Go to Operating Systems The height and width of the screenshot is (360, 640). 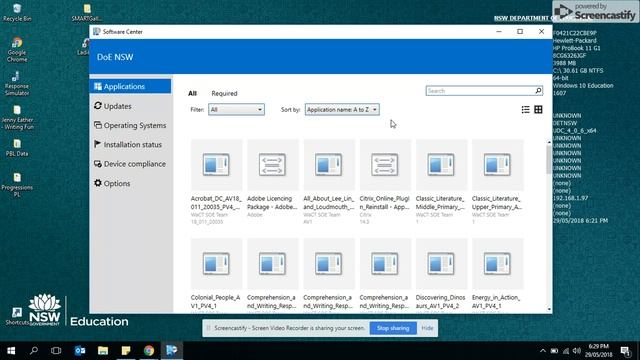click(130, 125)
